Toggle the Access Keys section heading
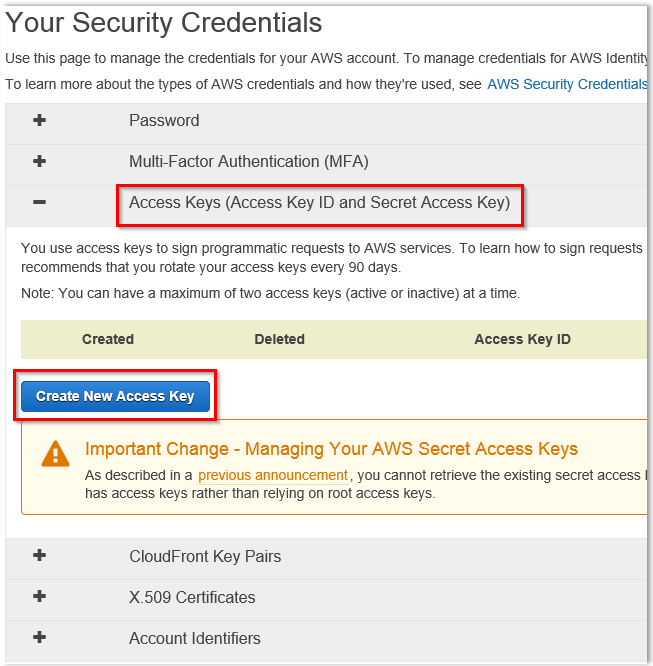The width and height of the screenshot is (653, 666). pos(319,203)
